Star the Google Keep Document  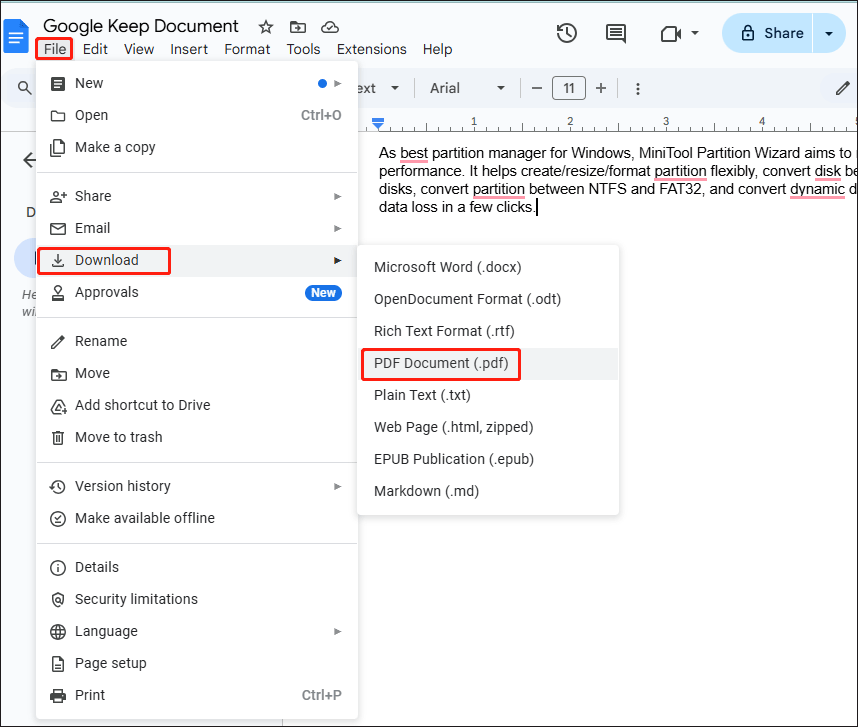pos(266,27)
